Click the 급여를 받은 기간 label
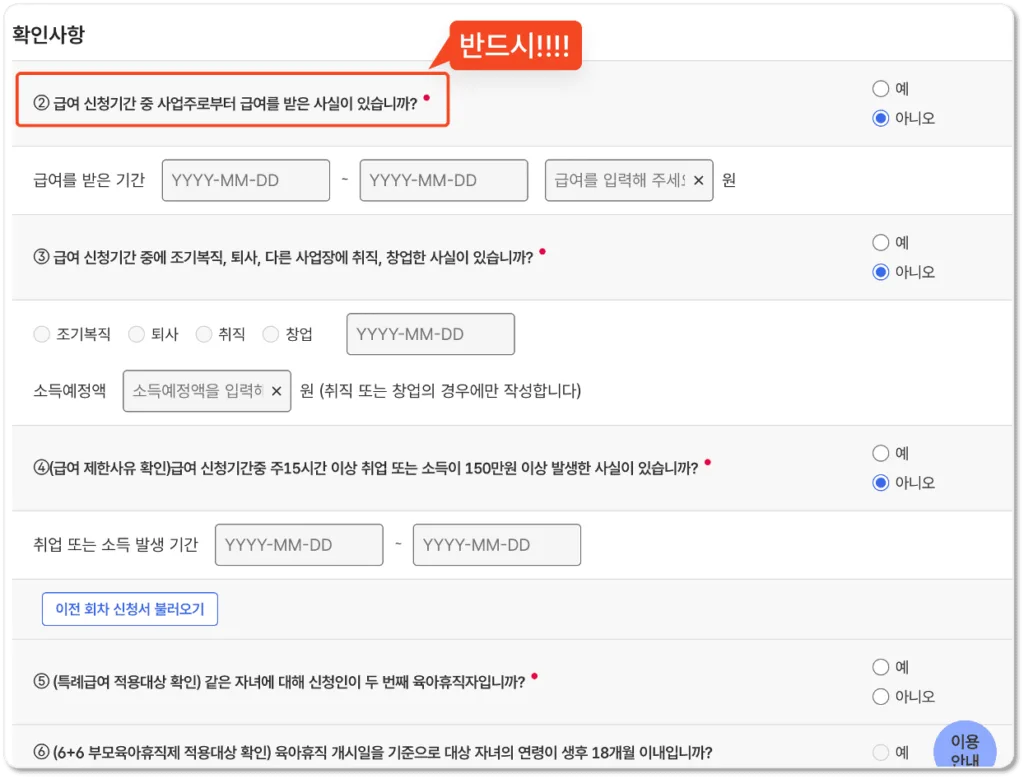The height and width of the screenshot is (779, 1024). click(x=89, y=180)
